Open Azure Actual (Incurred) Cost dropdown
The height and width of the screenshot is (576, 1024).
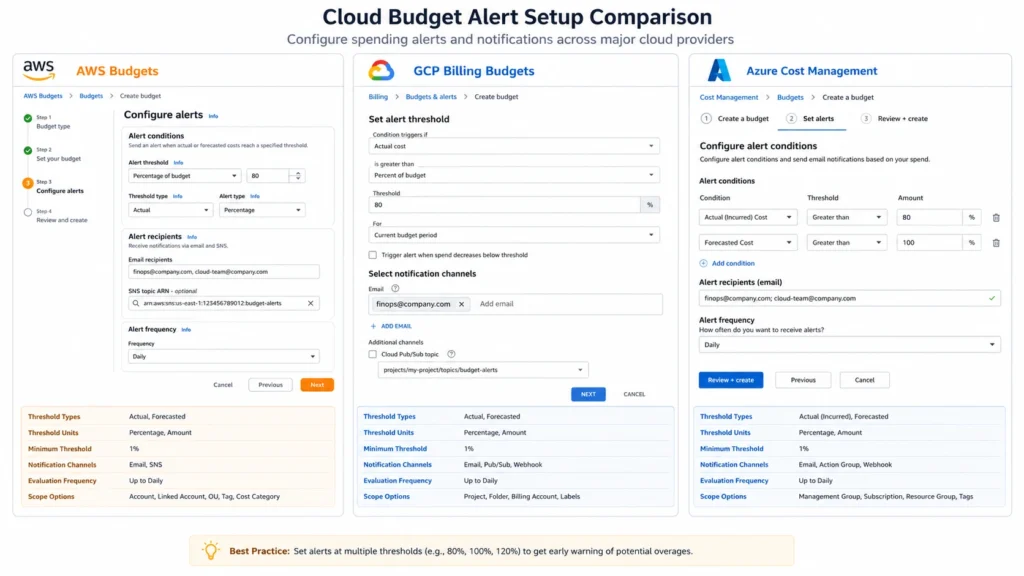click(x=748, y=217)
